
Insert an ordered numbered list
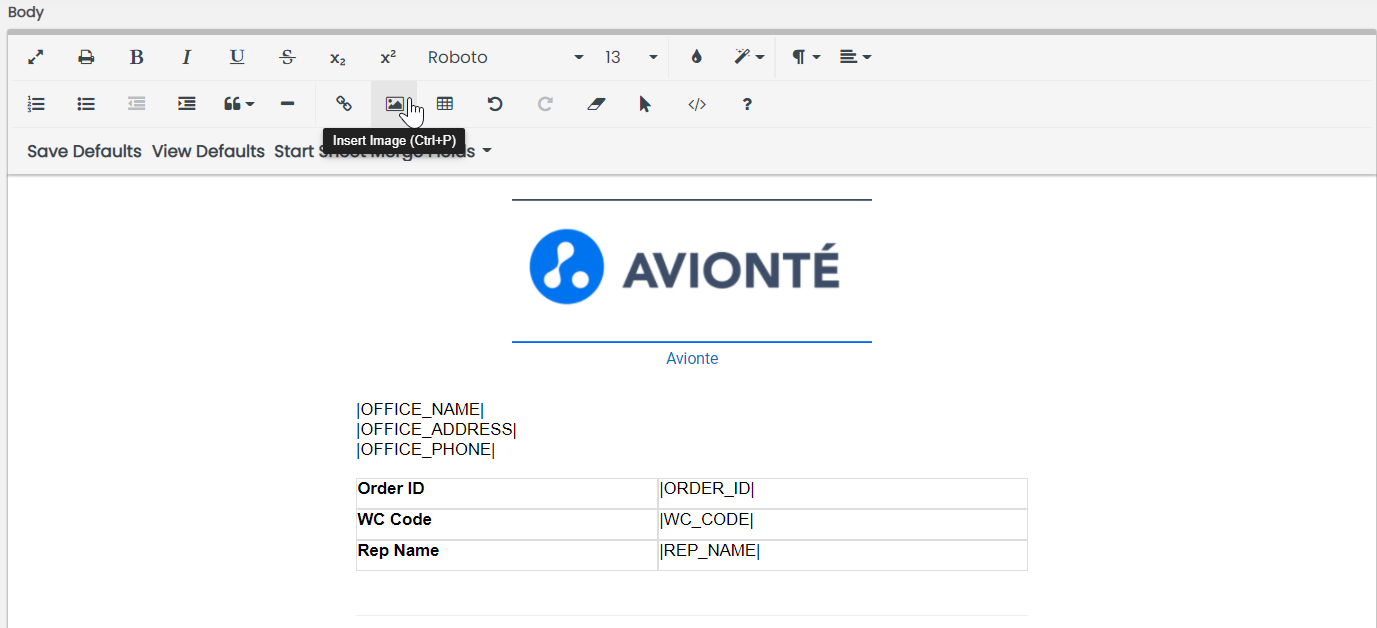36,104
